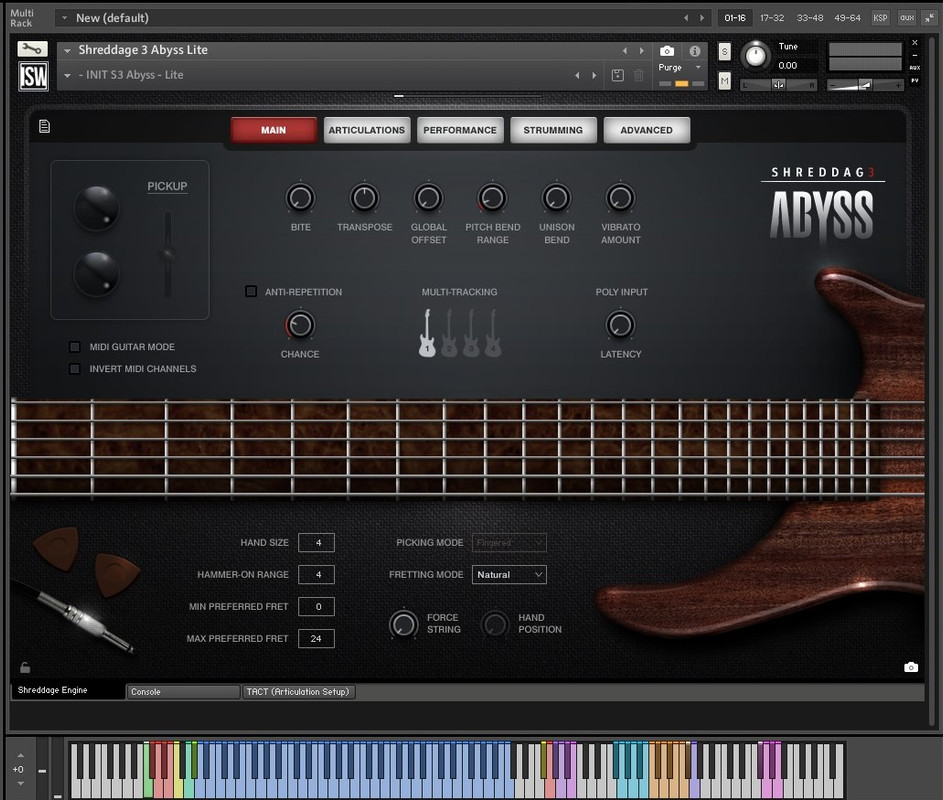Open notes document icon left of MAIN
943x800 pixels.
(44, 126)
